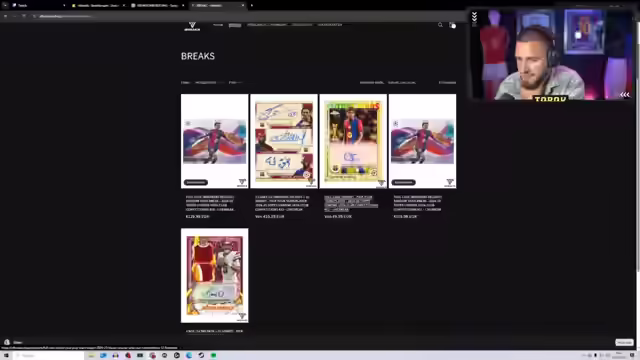Click the badge label on first product image
This screenshot has height=360, width=640.
pyautogui.click(x=196, y=182)
